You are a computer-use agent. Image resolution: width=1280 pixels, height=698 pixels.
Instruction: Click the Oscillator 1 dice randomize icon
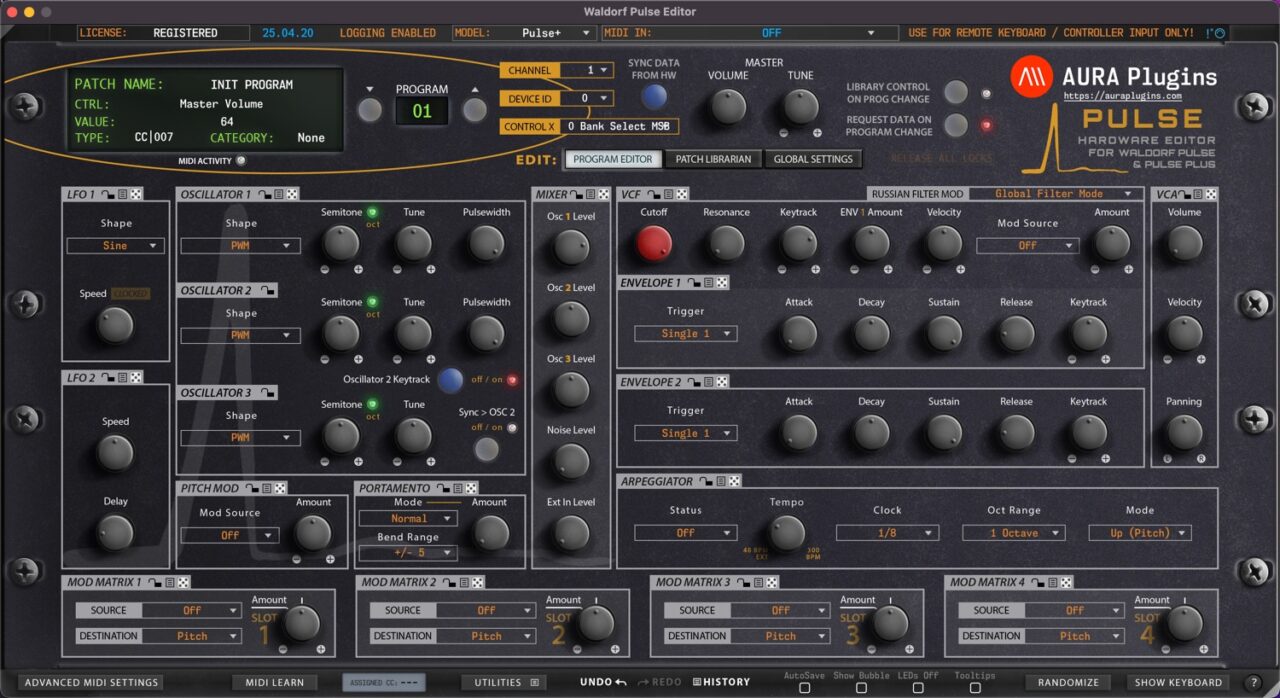point(292,194)
